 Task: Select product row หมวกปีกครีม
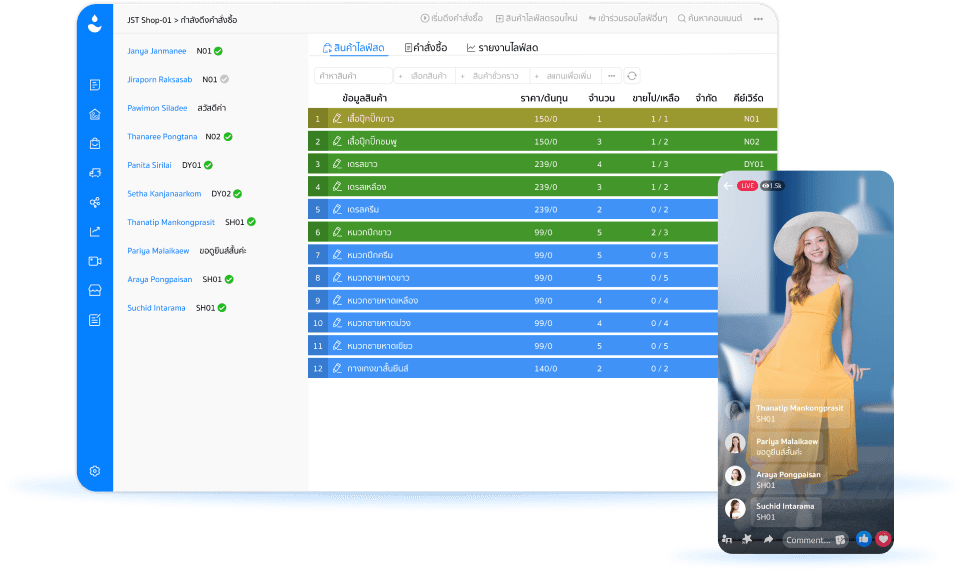(513, 255)
